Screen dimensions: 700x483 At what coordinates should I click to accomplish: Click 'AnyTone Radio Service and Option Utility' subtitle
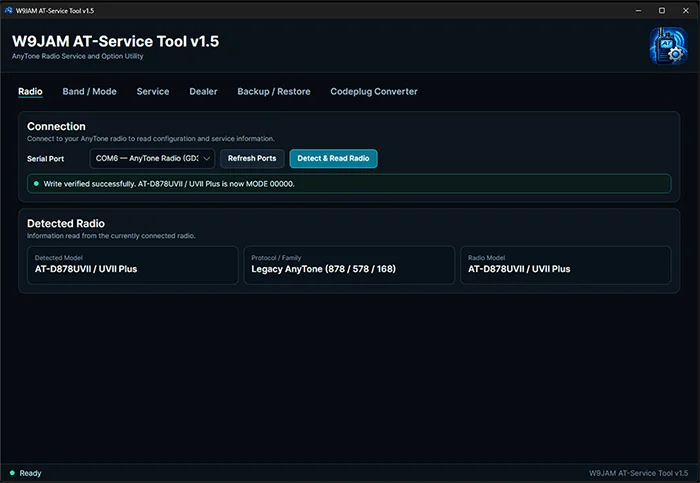(x=78, y=56)
